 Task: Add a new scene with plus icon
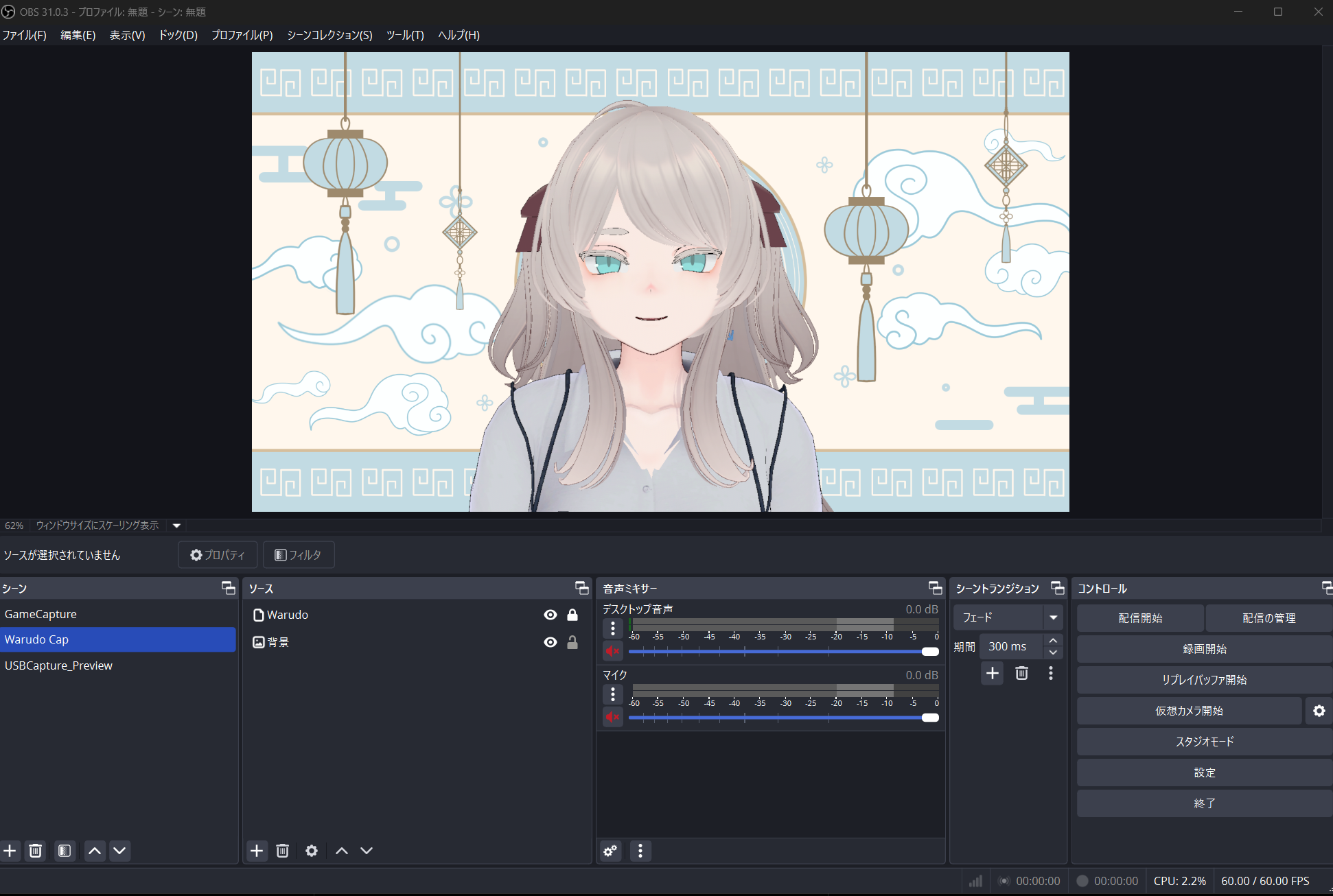[10, 851]
